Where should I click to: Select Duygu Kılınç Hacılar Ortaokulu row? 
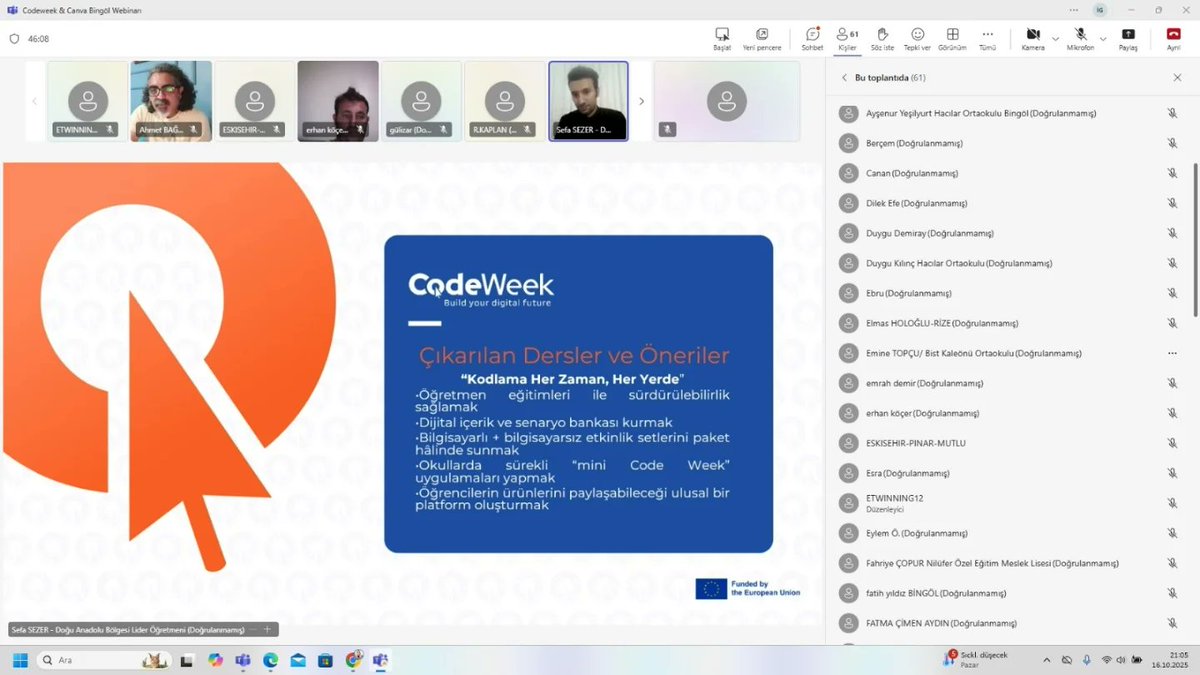[x=1010, y=263]
